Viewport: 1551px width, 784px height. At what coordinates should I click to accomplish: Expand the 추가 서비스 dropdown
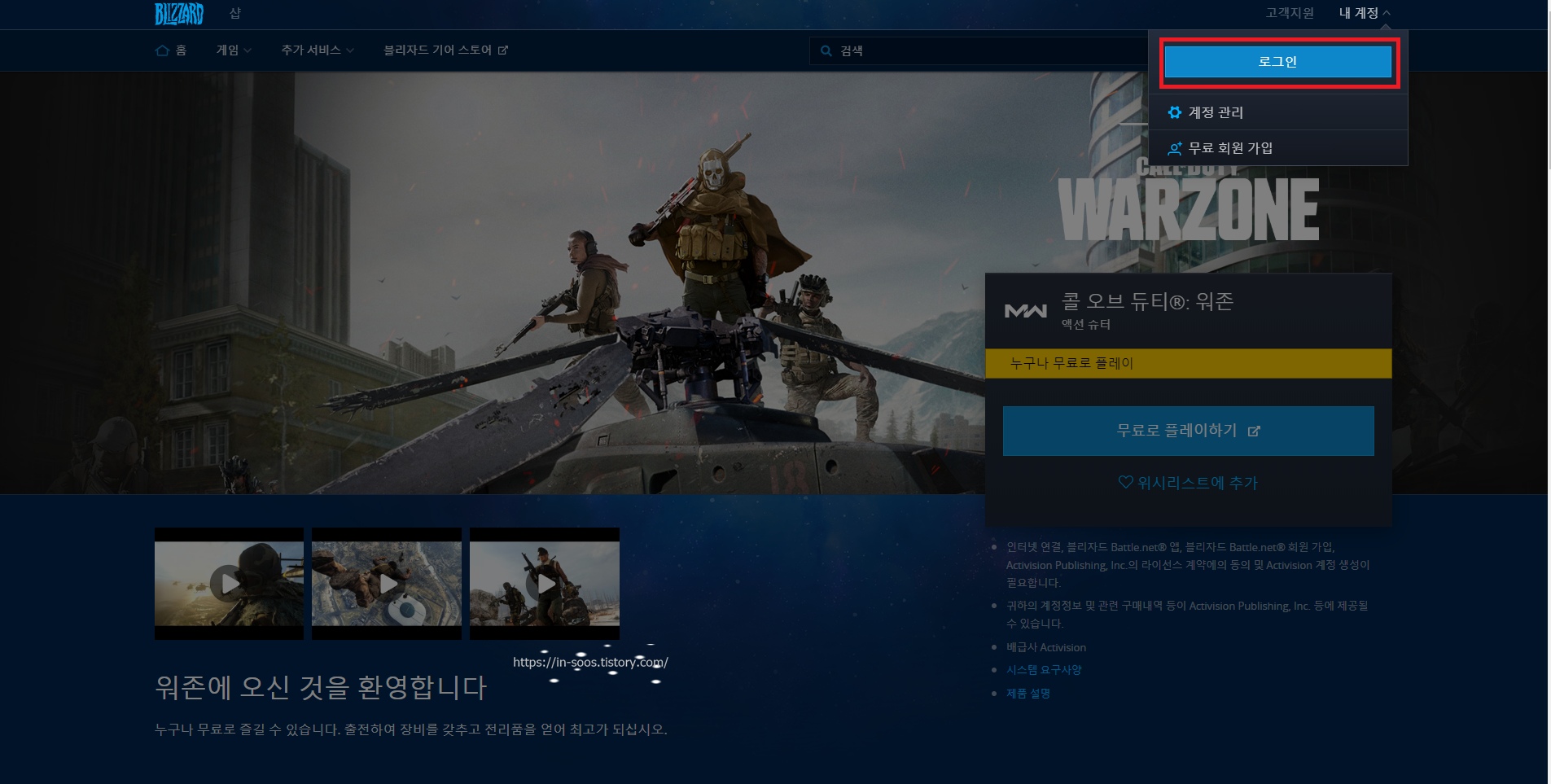point(318,50)
